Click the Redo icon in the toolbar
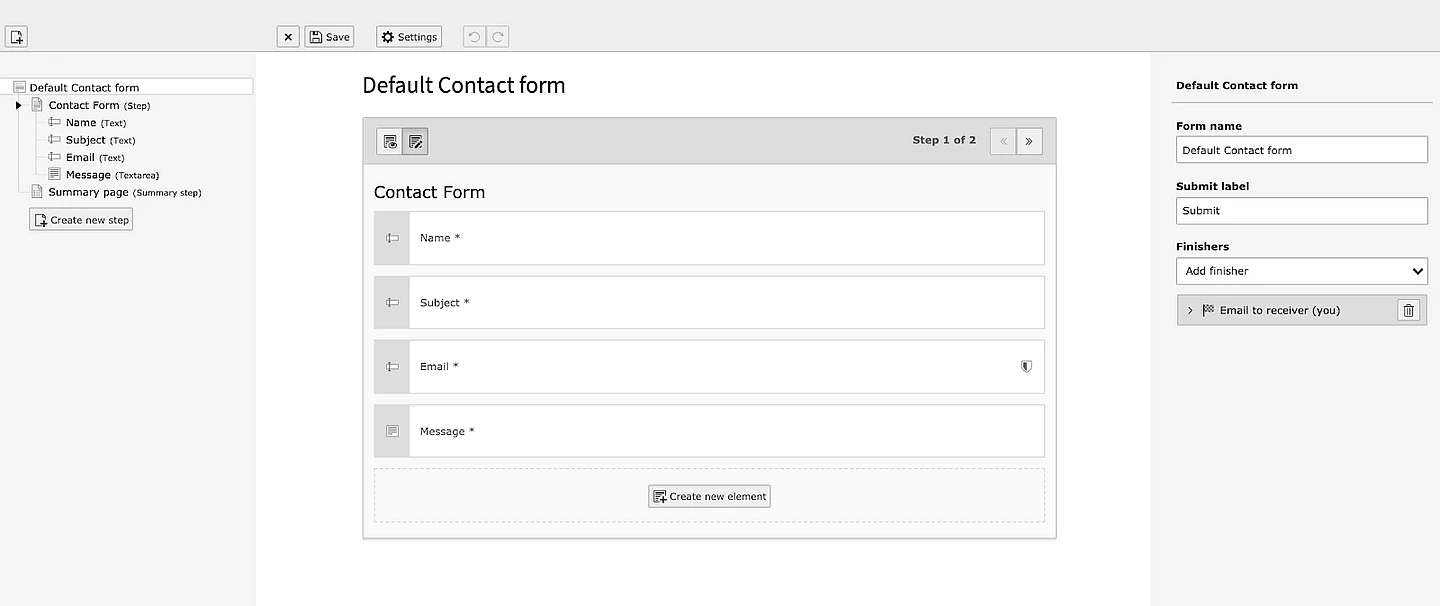The width and height of the screenshot is (1440, 606). pos(497,36)
